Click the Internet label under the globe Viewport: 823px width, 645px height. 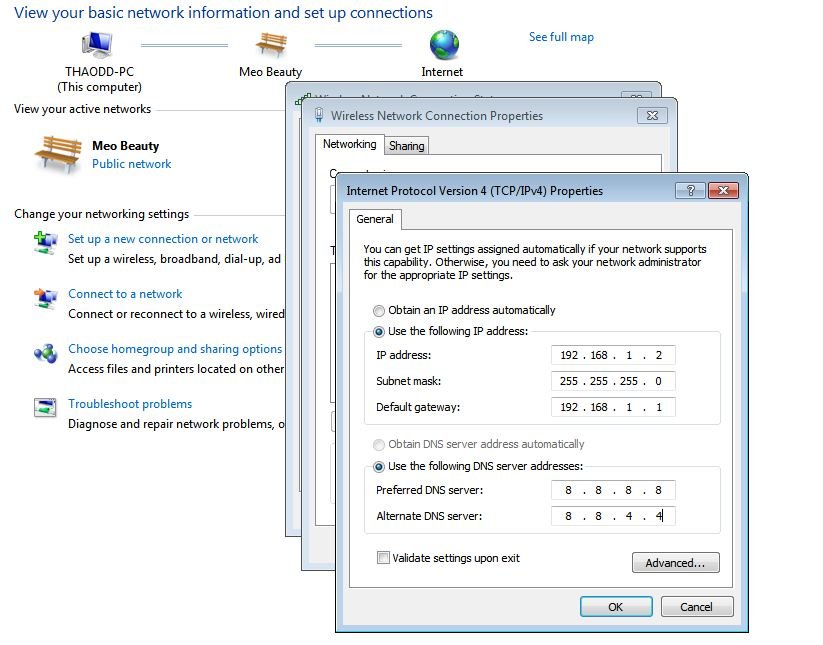(x=442, y=72)
